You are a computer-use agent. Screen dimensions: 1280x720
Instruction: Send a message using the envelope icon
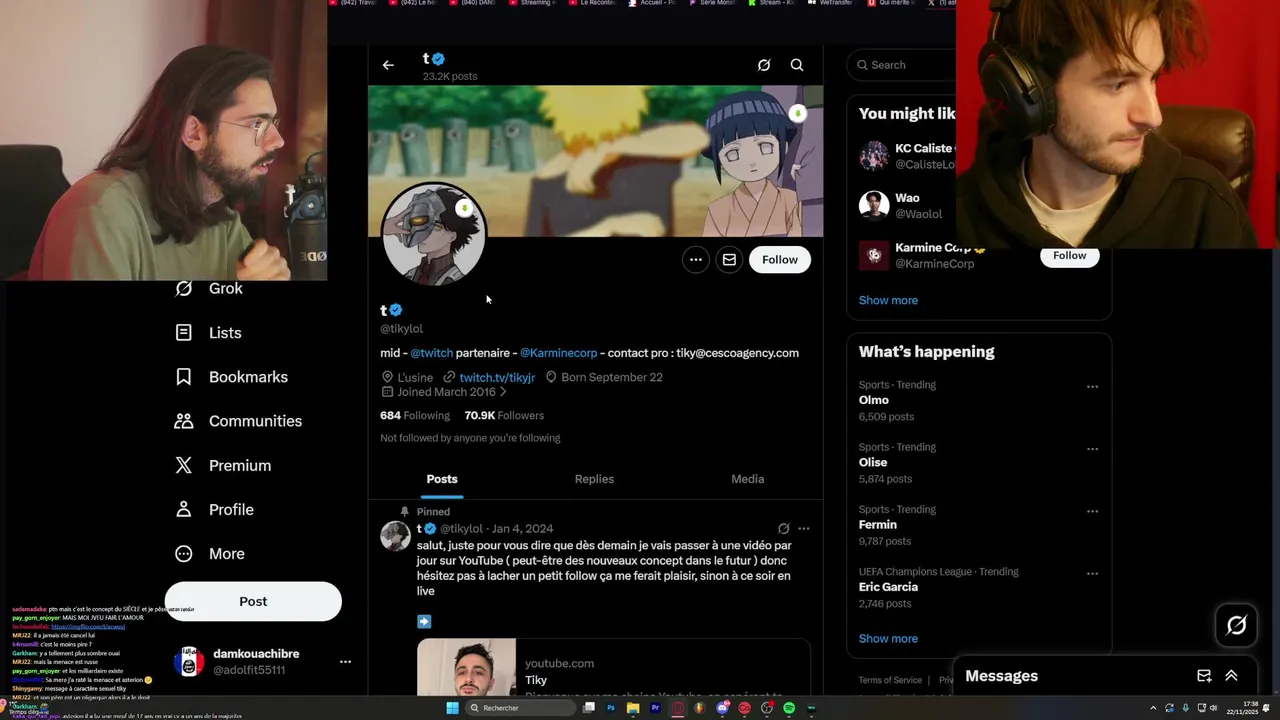[x=729, y=260]
